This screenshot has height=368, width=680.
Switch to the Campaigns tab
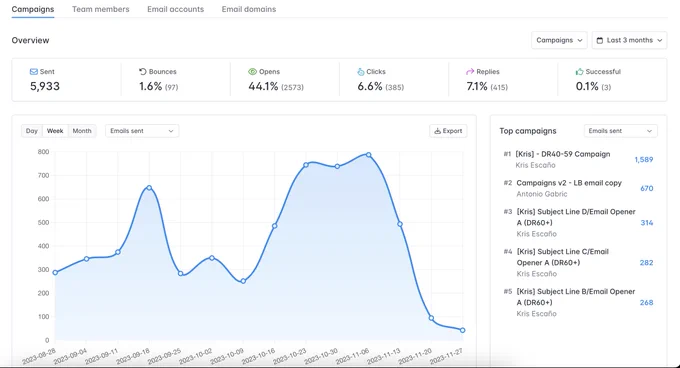point(33,9)
